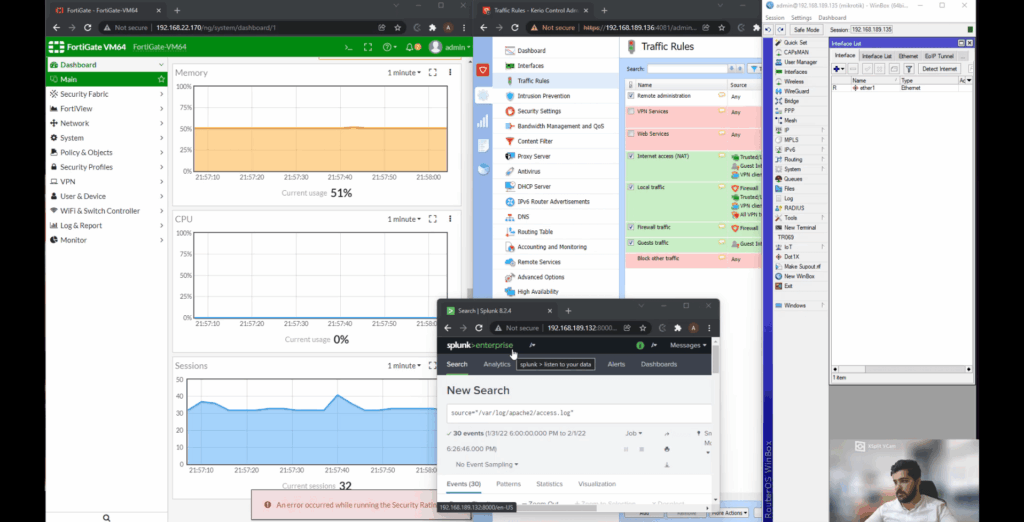Image resolution: width=1024 pixels, height=522 pixels.
Task: Open the CPU widget 1 minute dropdown
Action: 404,219
